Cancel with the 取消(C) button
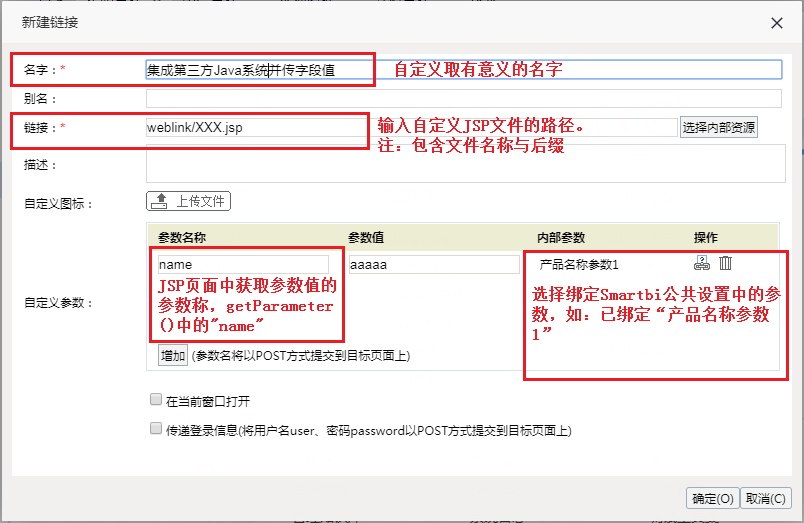 coord(766,498)
